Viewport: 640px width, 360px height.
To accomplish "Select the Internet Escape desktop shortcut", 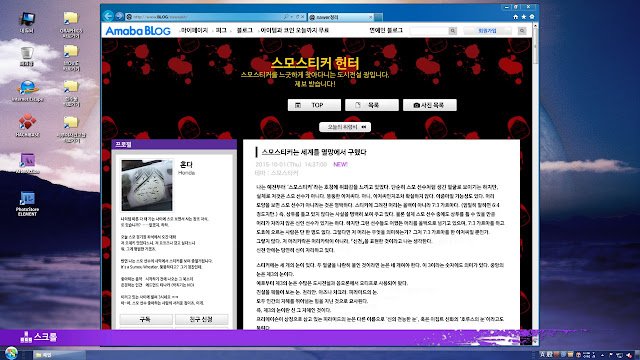I will click(27, 91).
